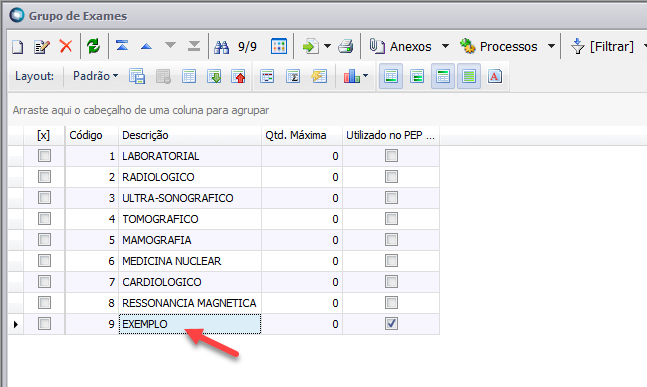This screenshot has width=647, height=387.
Task: Click the row indicator arrow for EXEMPLO
Action: [16, 324]
